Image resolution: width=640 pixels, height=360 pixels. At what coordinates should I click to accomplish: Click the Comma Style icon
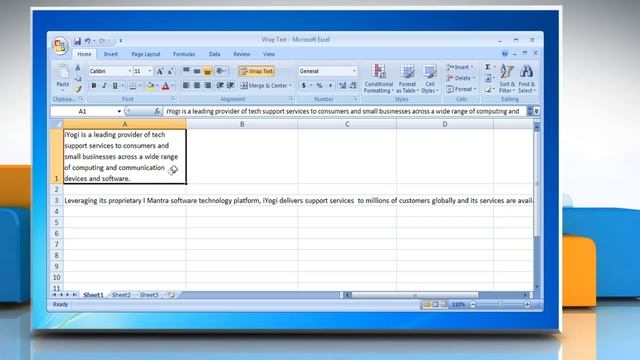[330, 85]
